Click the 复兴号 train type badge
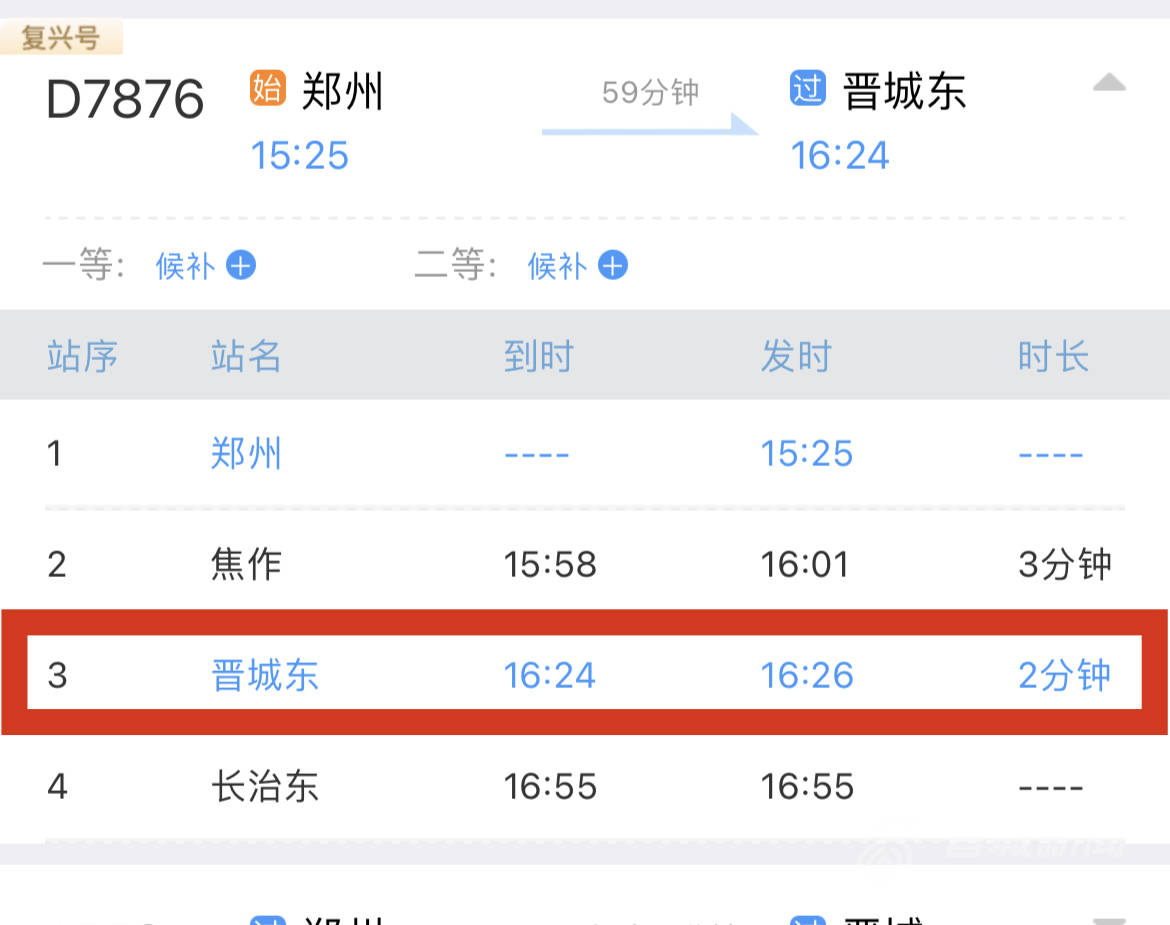 click(61, 38)
